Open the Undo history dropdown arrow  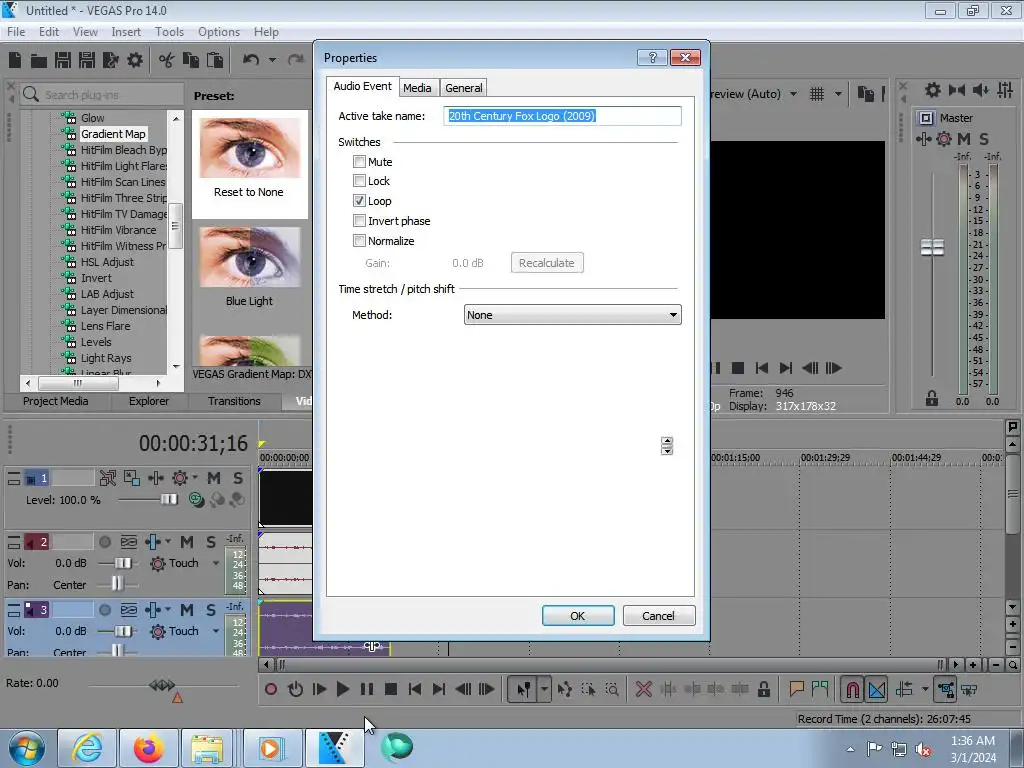coord(272,60)
